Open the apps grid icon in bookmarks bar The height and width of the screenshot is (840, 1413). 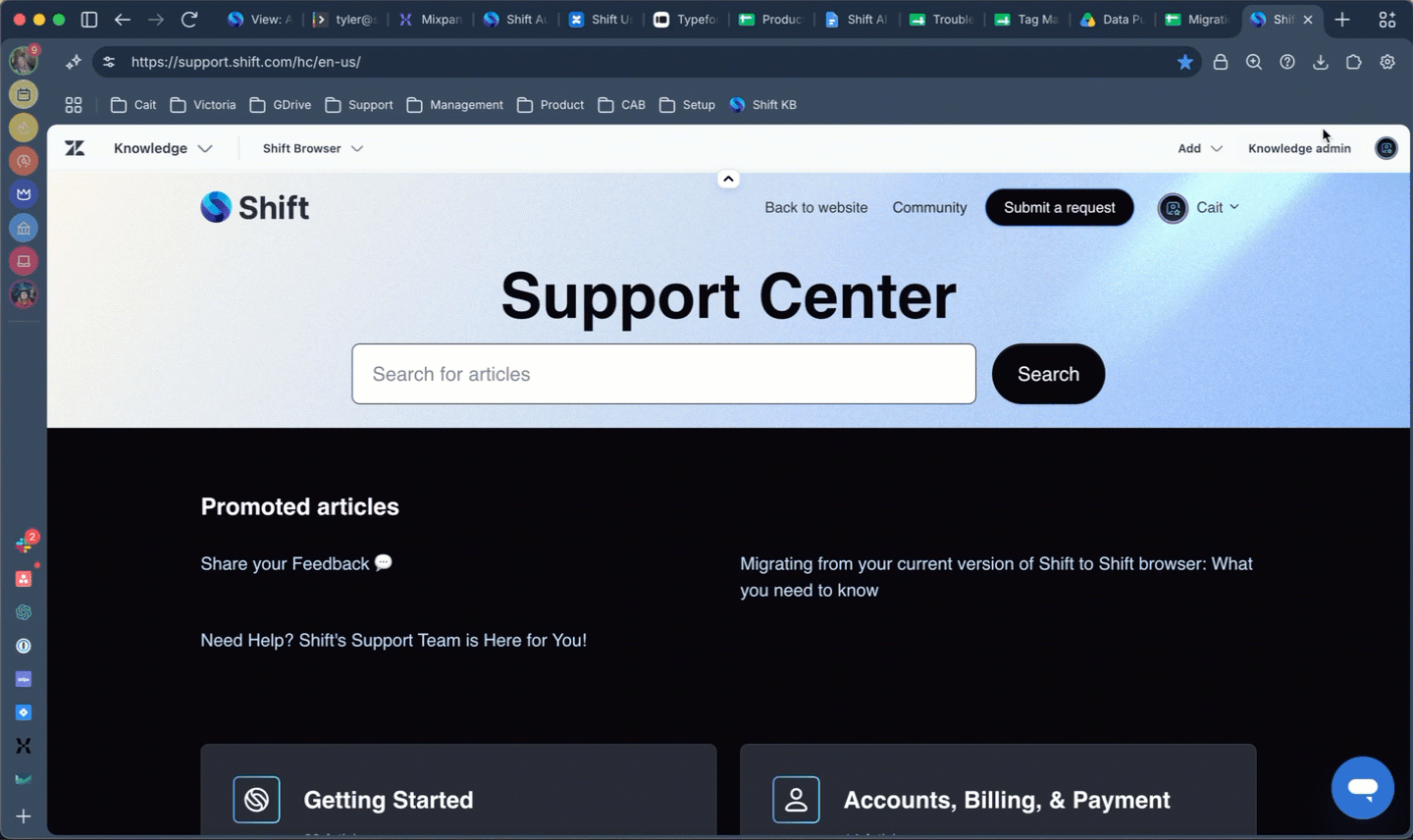tap(74, 105)
